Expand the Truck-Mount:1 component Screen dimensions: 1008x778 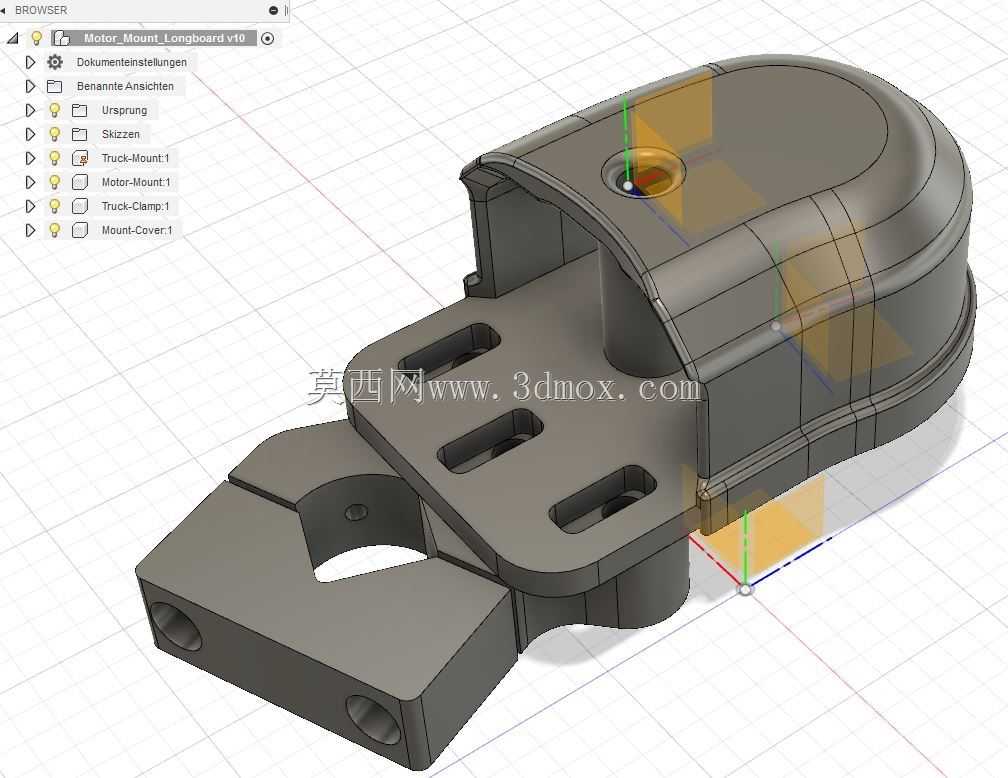tap(30, 158)
